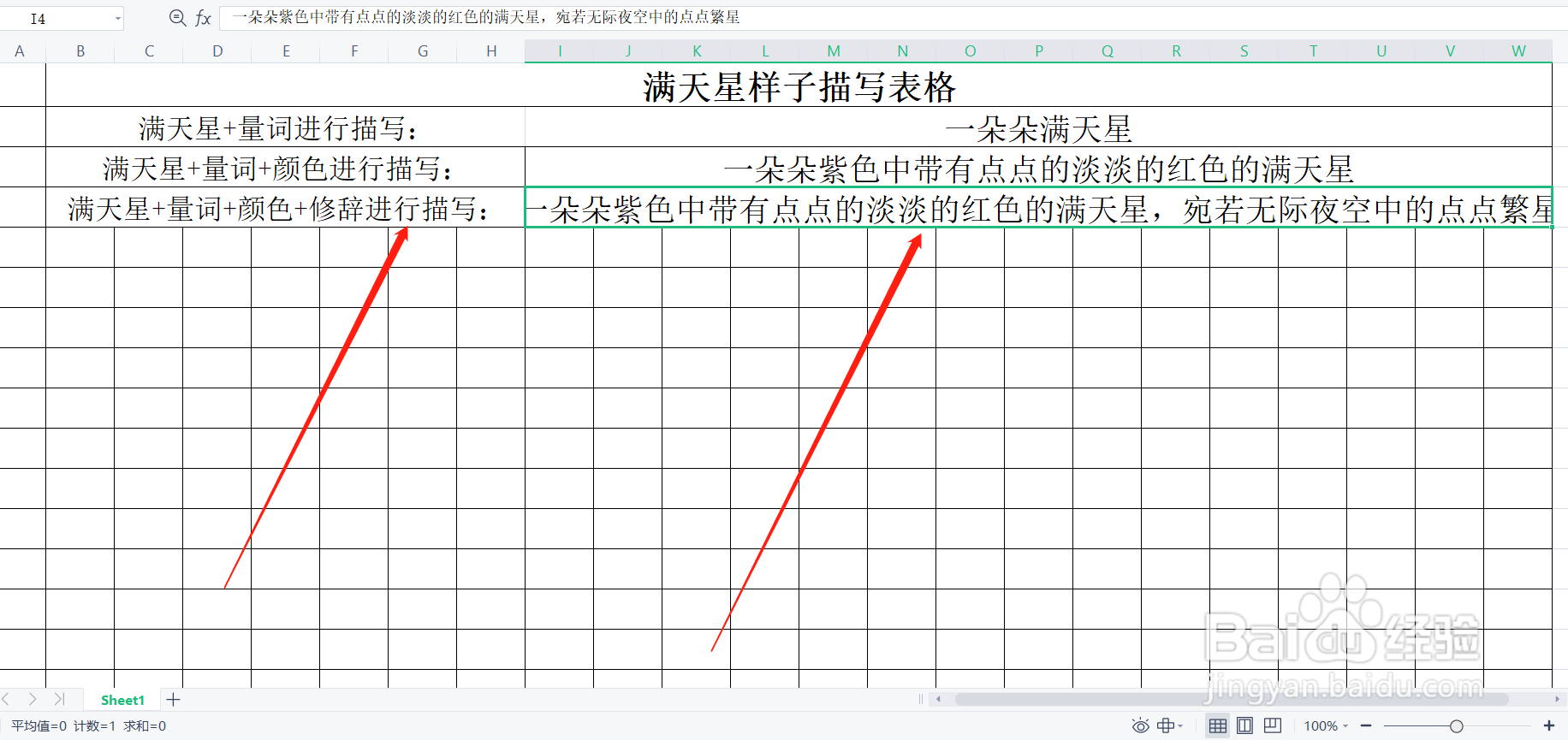
Task: Select column B header
Action: [80, 51]
